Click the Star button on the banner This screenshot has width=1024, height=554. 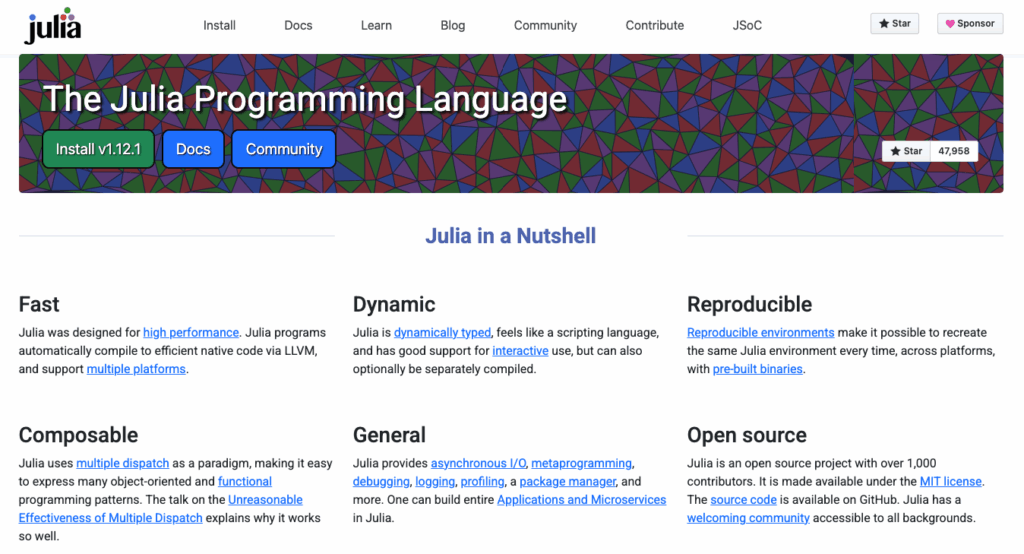(x=906, y=151)
